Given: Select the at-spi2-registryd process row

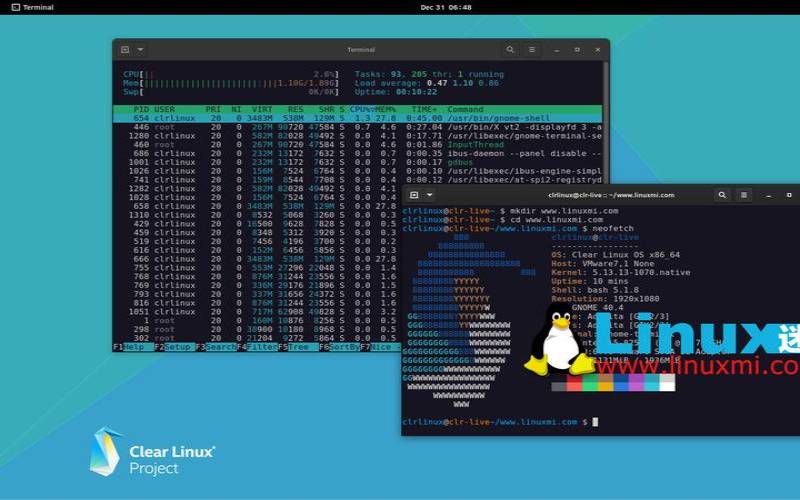Looking at the screenshot, I should 357,180.
